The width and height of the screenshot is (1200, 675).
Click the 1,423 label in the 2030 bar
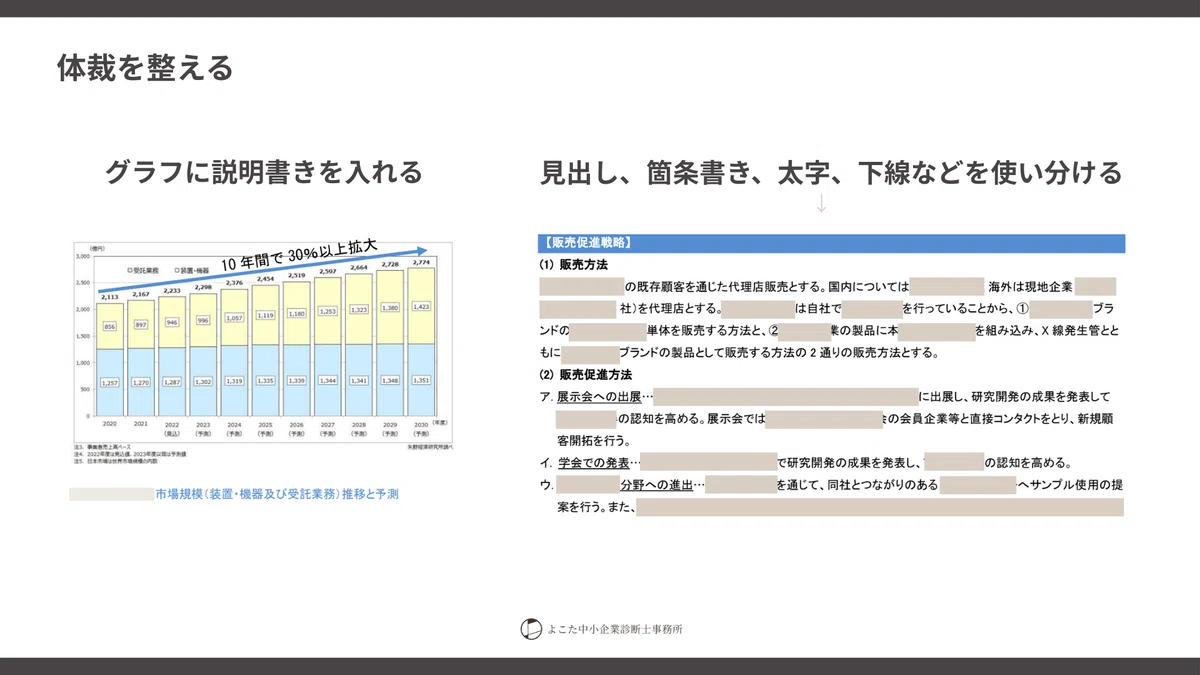click(421, 306)
